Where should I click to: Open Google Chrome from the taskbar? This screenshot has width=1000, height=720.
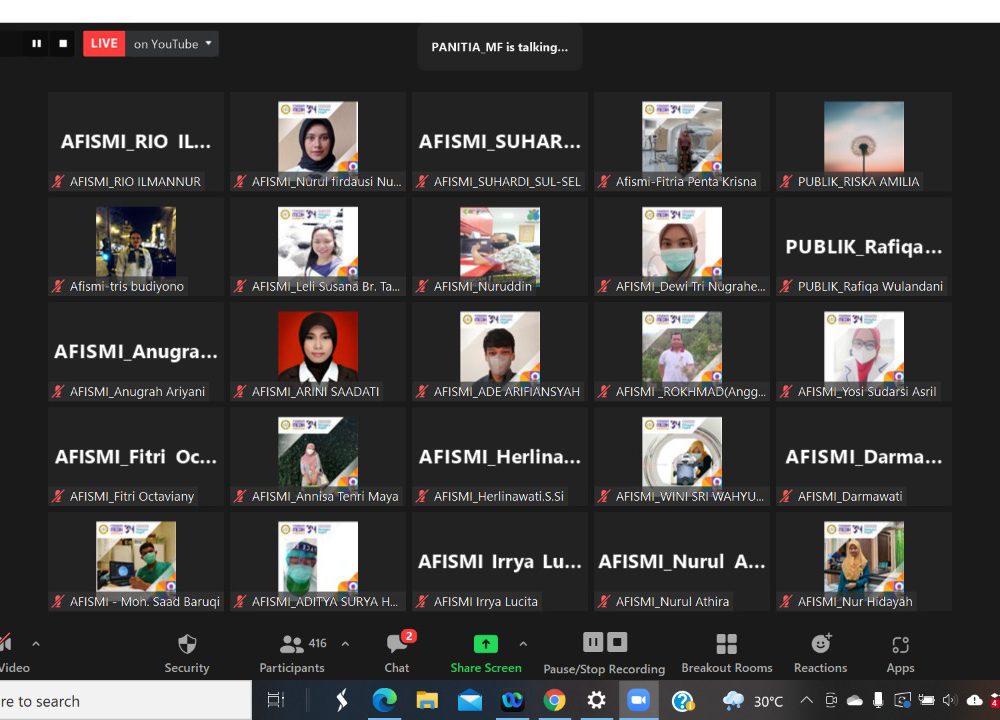[x=554, y=701]
